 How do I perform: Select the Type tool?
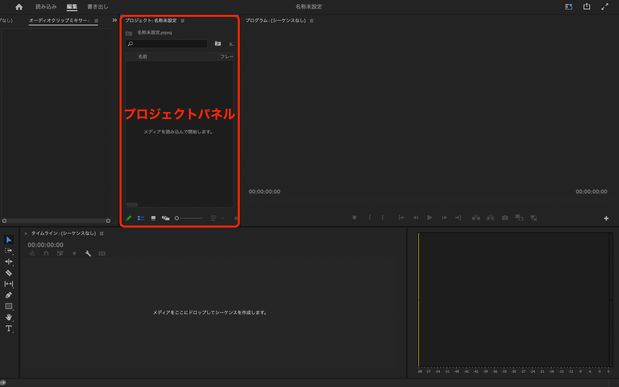pos(9,329)
